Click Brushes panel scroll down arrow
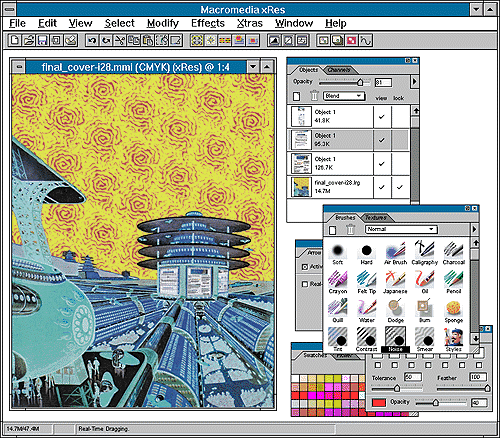The height and width of the screenshot is (438, 500). point(475,338)
